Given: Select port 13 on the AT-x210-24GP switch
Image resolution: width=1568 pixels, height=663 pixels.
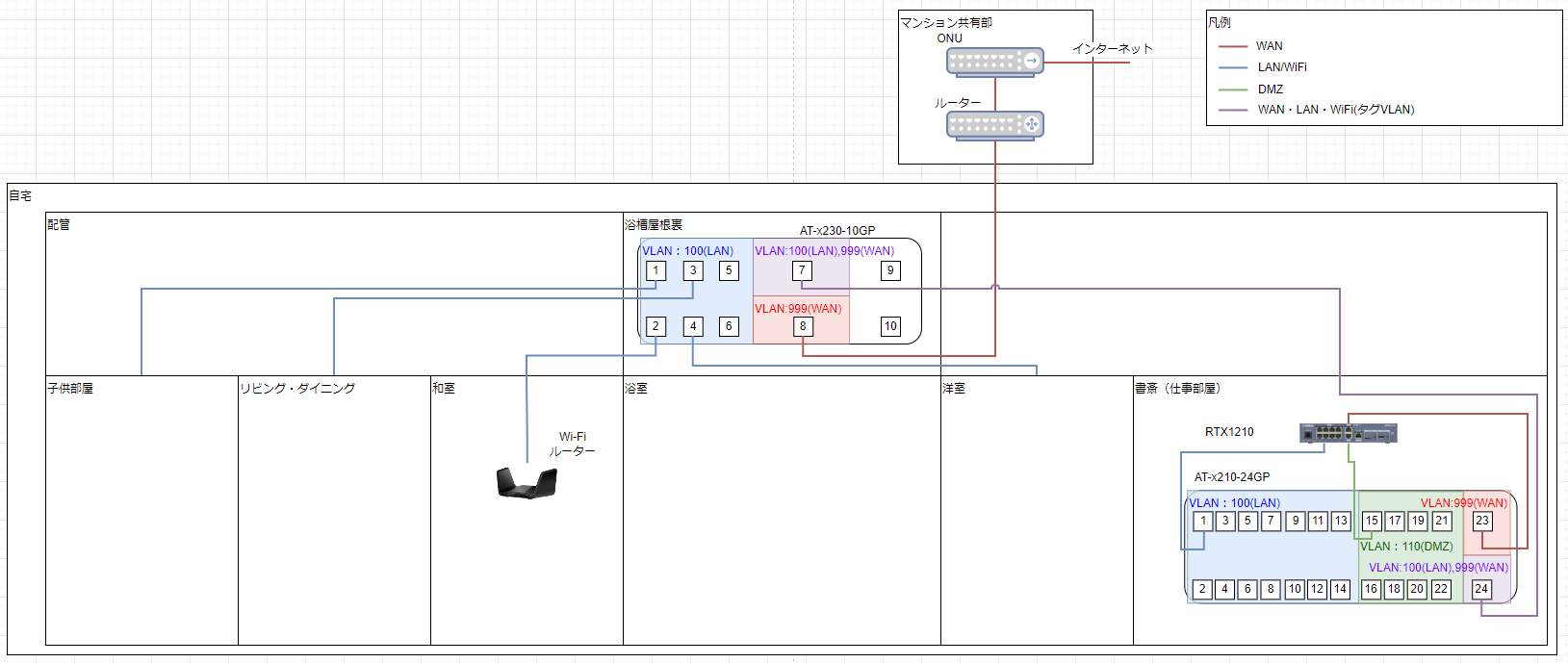Looking at the screenshot, I should [x=1341, y=521].
